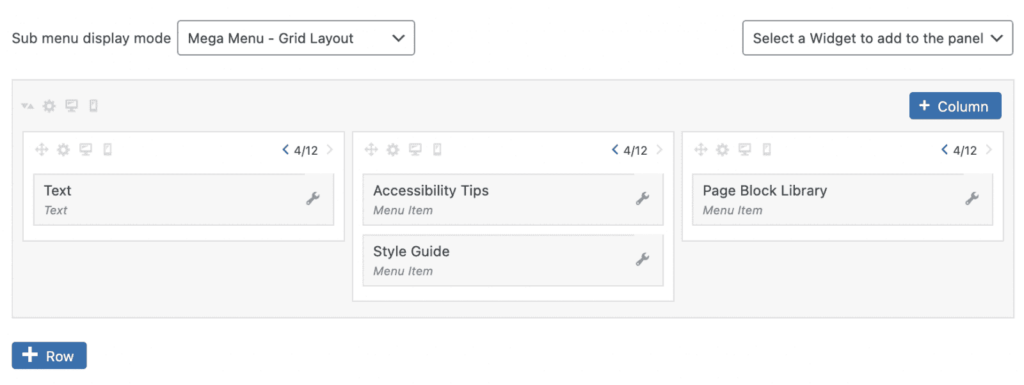Open the Sub menu display mode dropdown
1024x385 pixels.
pos(296,38)
